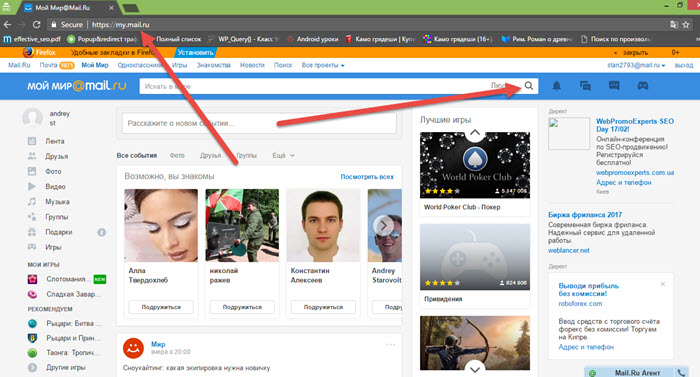This screenshot has width=700, height=377.
Task: Show next games with down chevron
Action: (x=475, y=369)
